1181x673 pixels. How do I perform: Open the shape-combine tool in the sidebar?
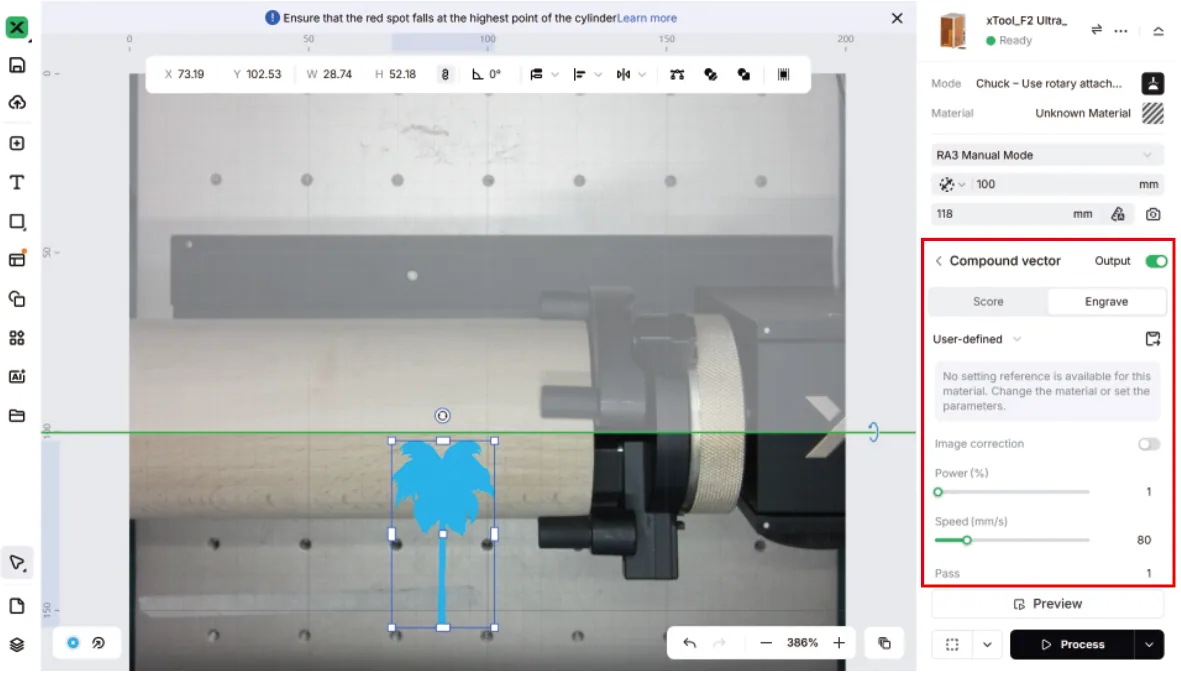click(x=17, y=299)
